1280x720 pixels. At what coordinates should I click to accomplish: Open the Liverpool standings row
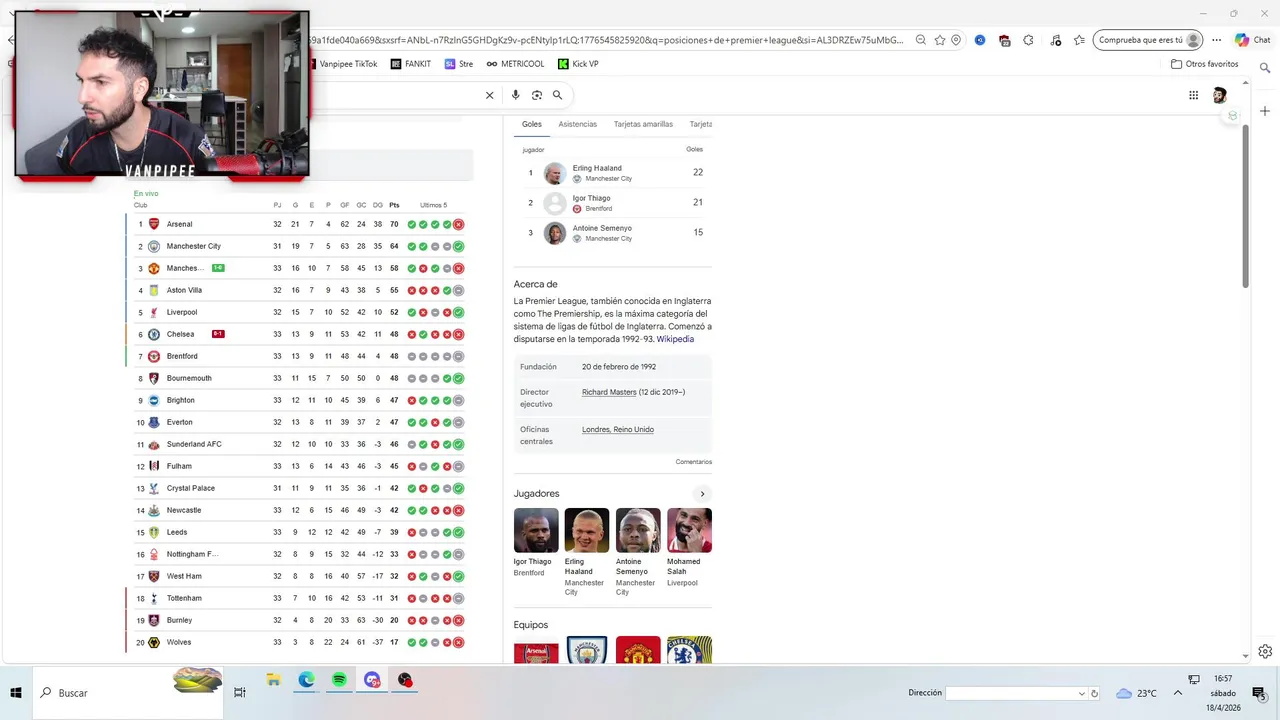(298, 312)
